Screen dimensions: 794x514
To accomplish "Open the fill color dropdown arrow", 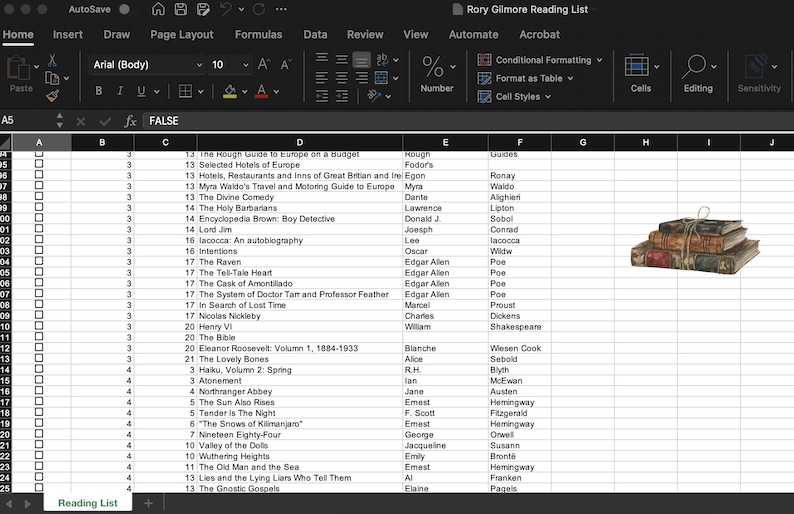I will (245, 92).
